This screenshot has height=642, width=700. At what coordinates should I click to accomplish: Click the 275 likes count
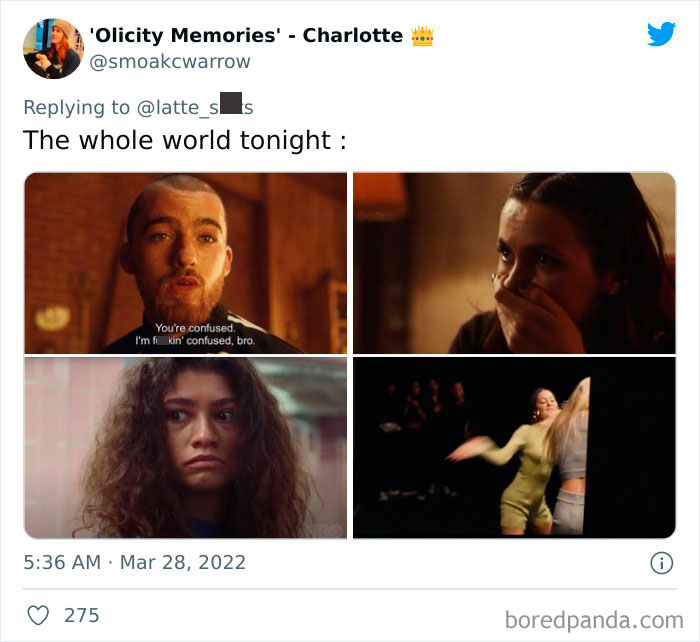[82, 615]
